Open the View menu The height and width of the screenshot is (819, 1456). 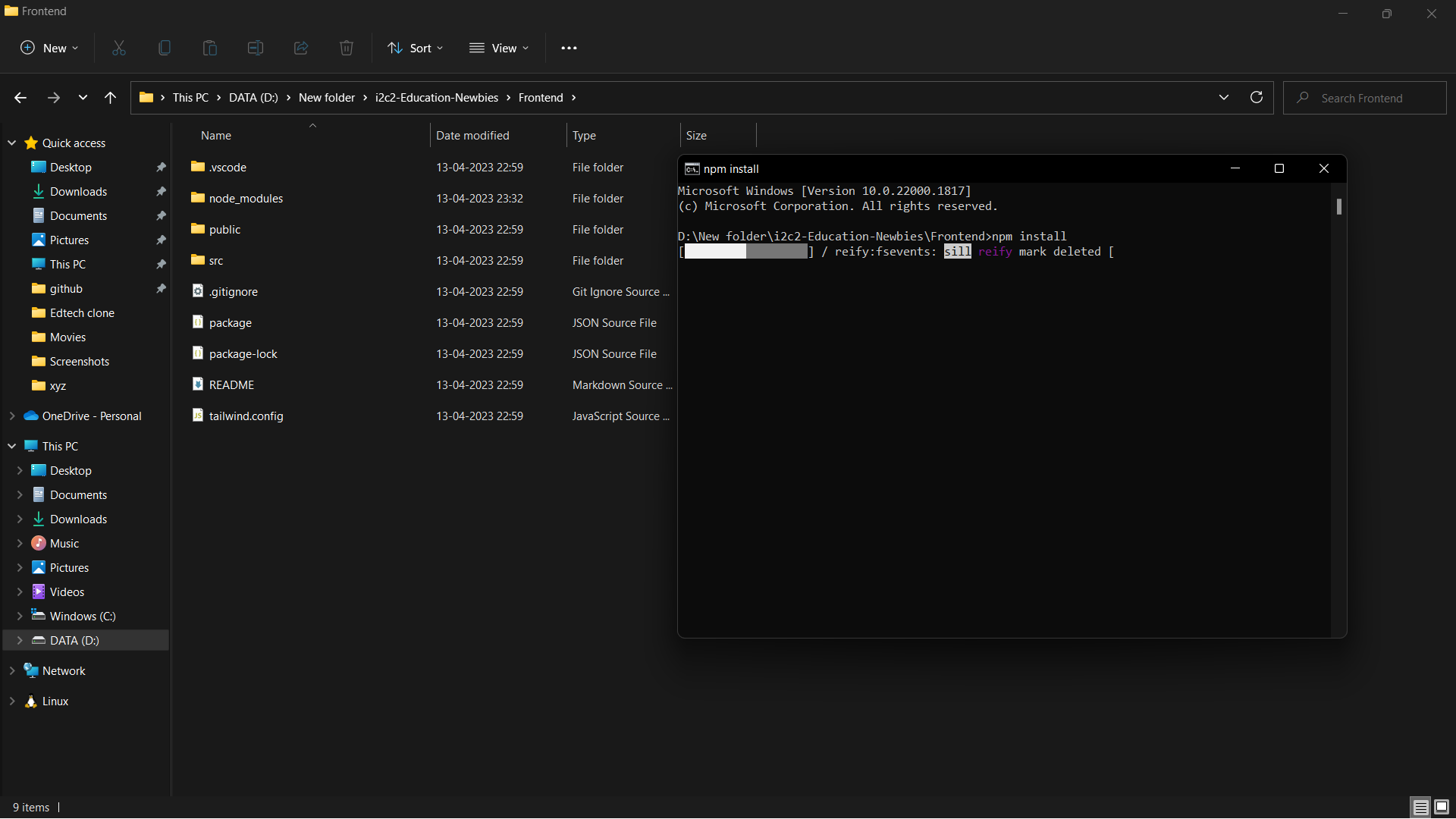499,48
